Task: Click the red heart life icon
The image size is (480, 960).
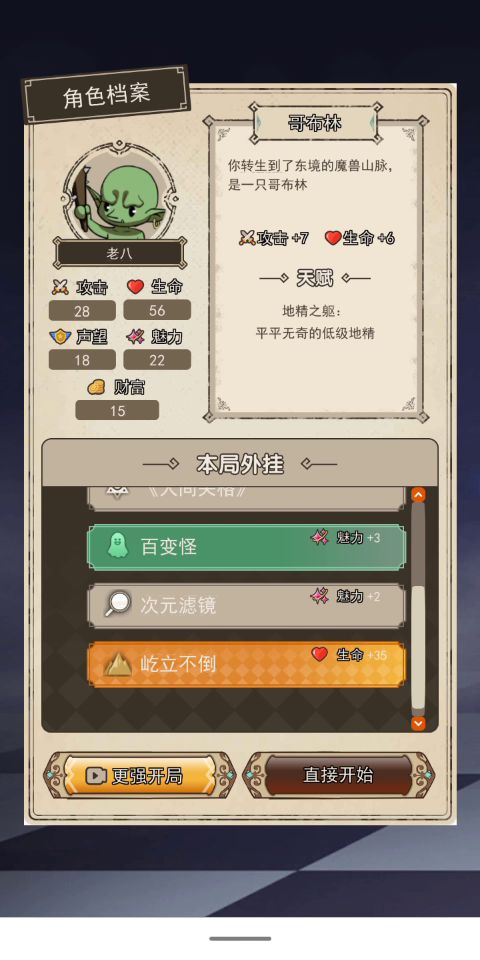Action: pyautogui.click(x=135, y=287)
